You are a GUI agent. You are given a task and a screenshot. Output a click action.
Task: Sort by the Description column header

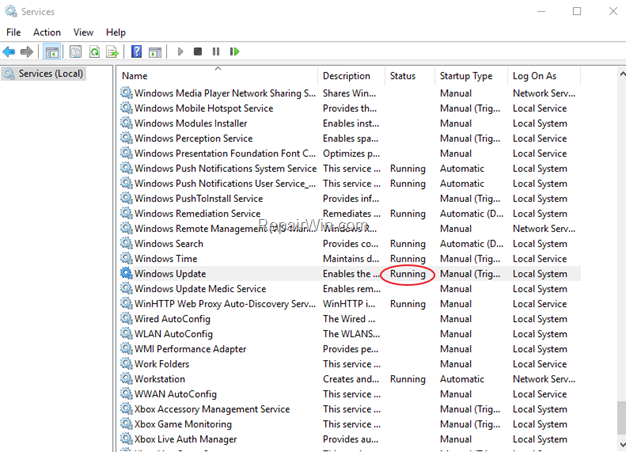(x=351, y=76)
